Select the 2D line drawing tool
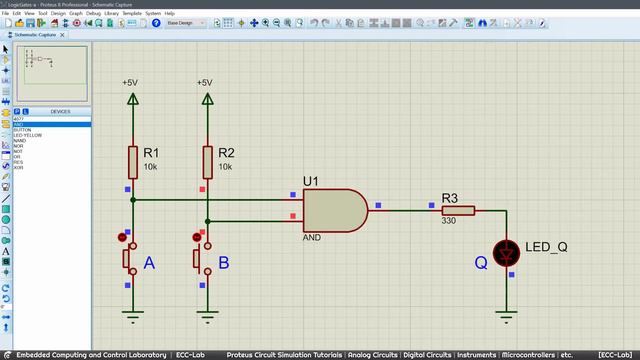The height and width of the screenshot is (360, 640). coord(6,198)
